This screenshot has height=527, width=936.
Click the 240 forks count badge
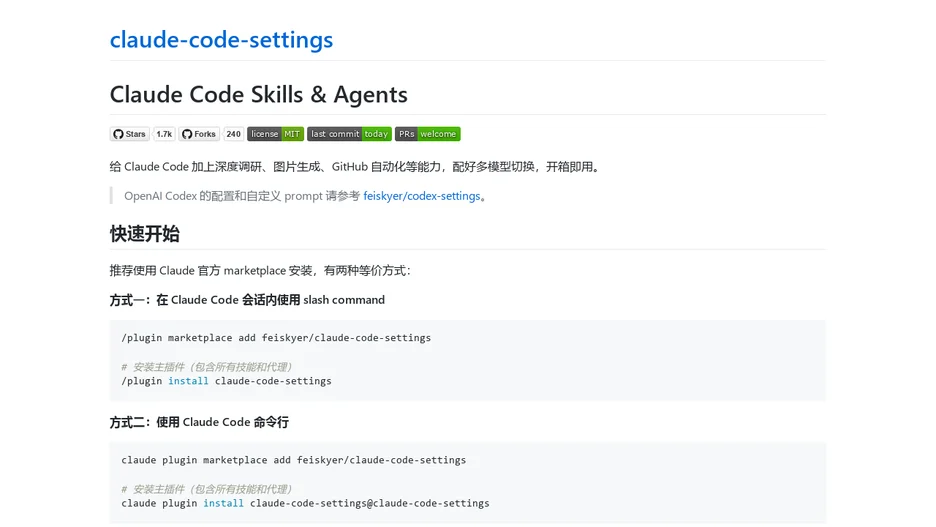tap(233, 134)
